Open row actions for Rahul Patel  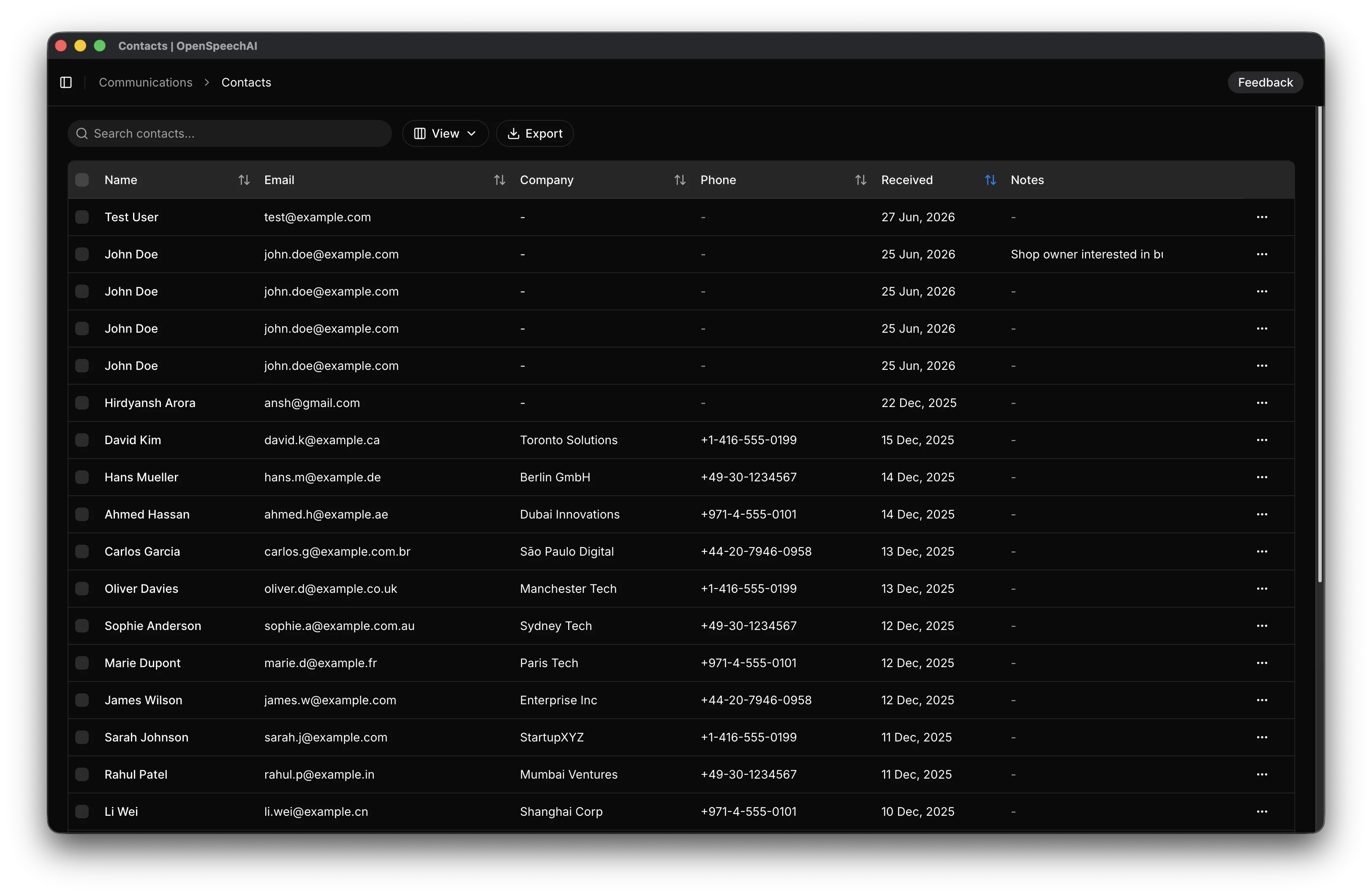tap(1261, 774)
